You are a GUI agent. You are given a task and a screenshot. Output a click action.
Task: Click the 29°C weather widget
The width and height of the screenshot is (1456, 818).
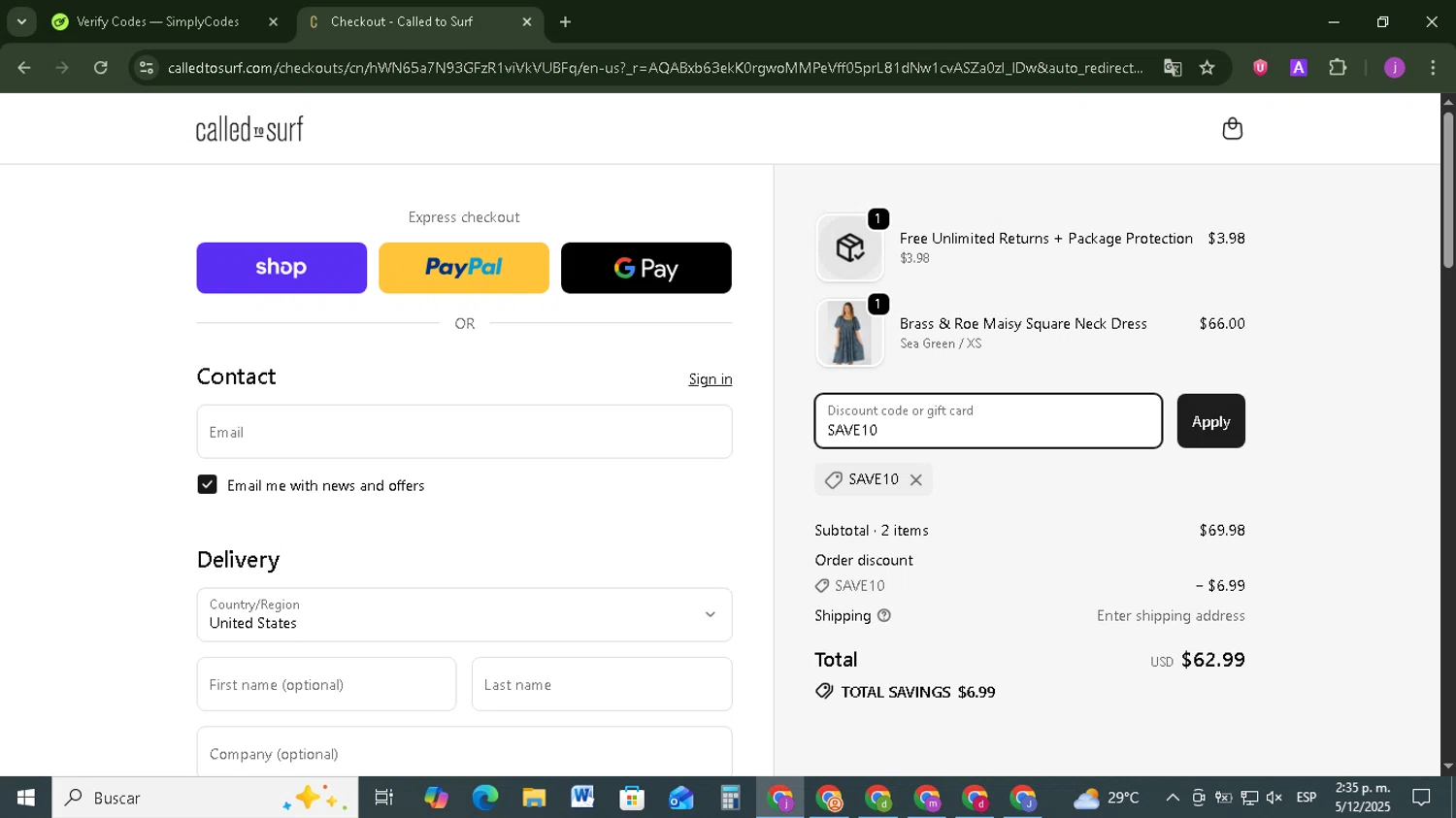tap(1107, 798)
